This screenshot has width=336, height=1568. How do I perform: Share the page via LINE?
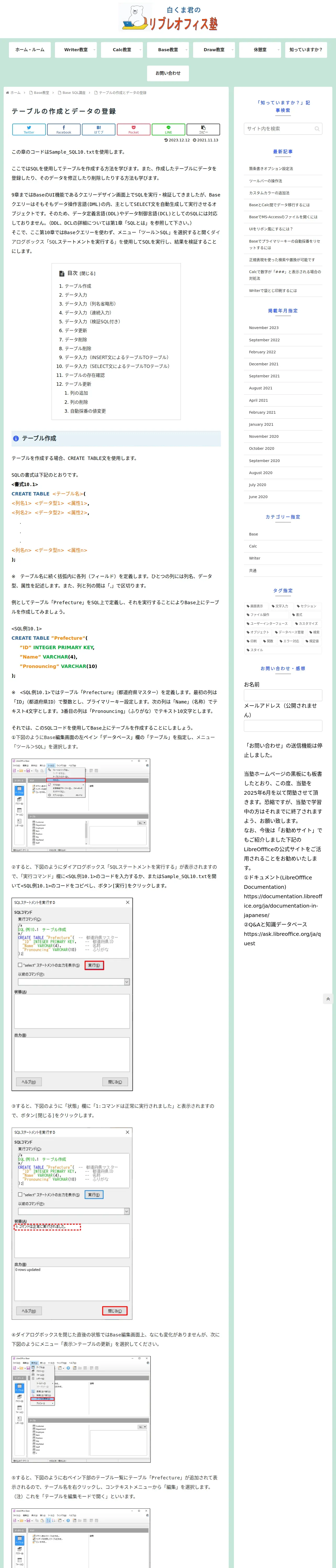168,130
